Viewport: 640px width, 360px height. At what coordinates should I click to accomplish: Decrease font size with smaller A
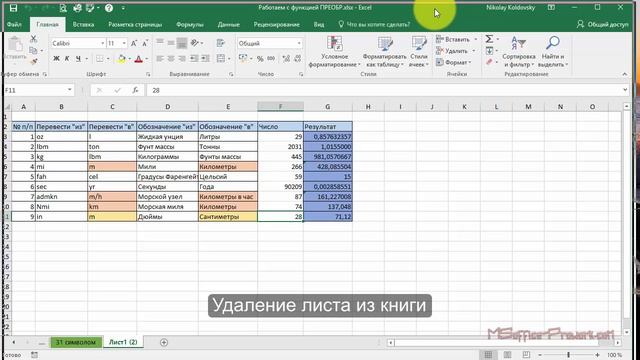click(x=145, y=43)
